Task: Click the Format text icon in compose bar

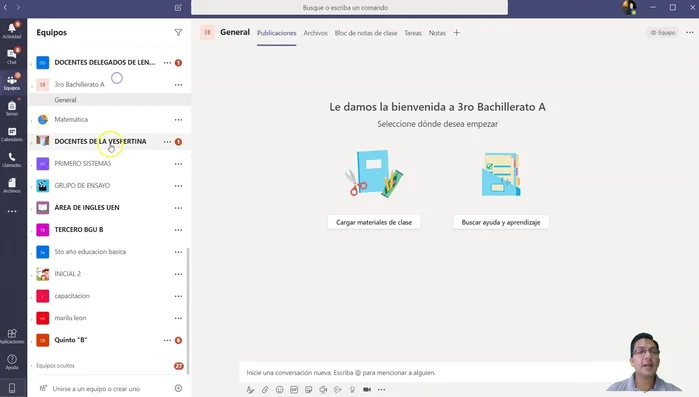Action: [250, 389]
